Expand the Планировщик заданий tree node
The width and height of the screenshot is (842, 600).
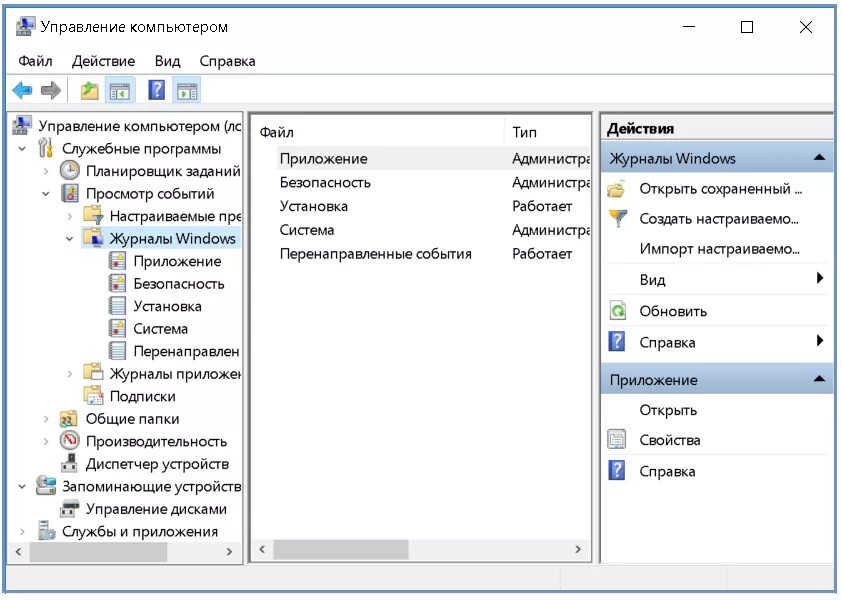point(46,171)
